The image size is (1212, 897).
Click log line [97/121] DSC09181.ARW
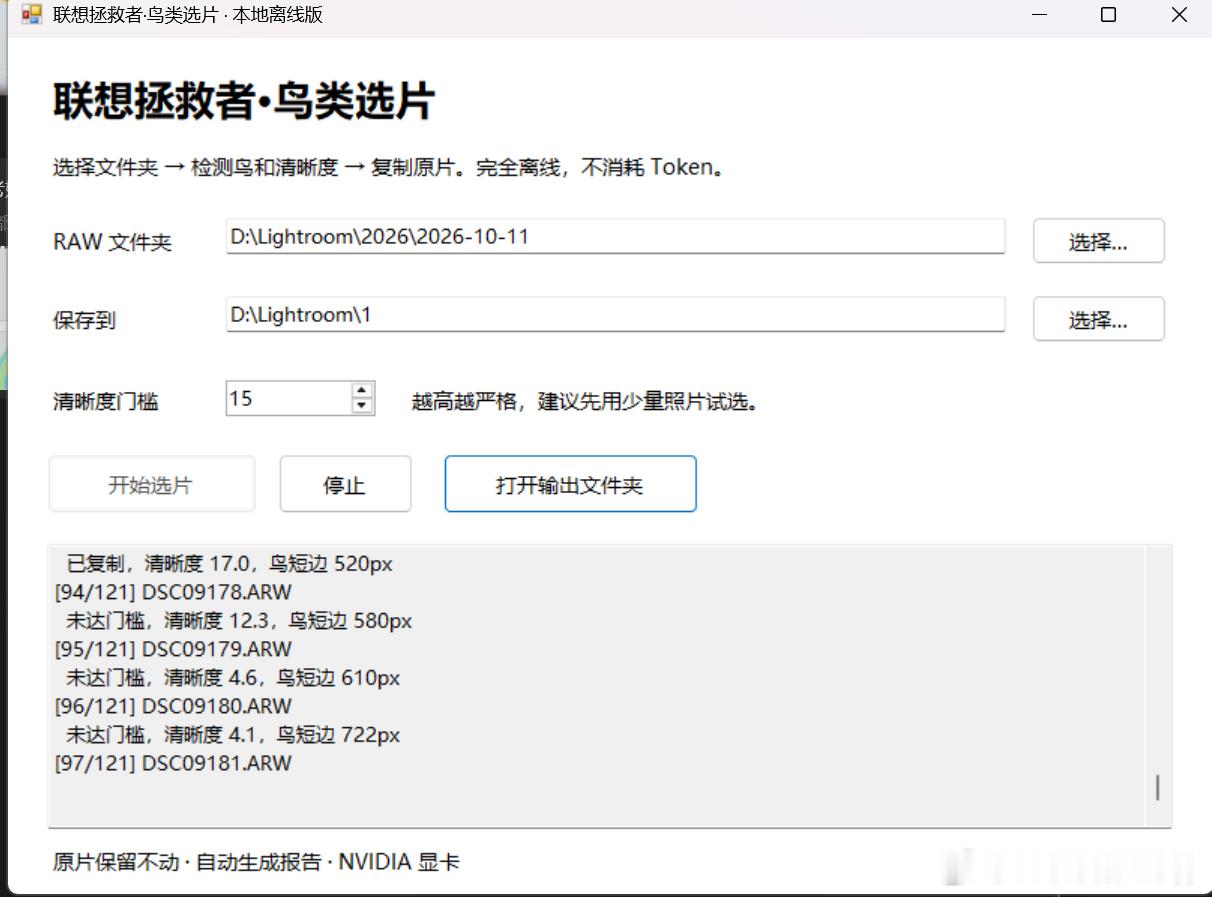point(173,763)
